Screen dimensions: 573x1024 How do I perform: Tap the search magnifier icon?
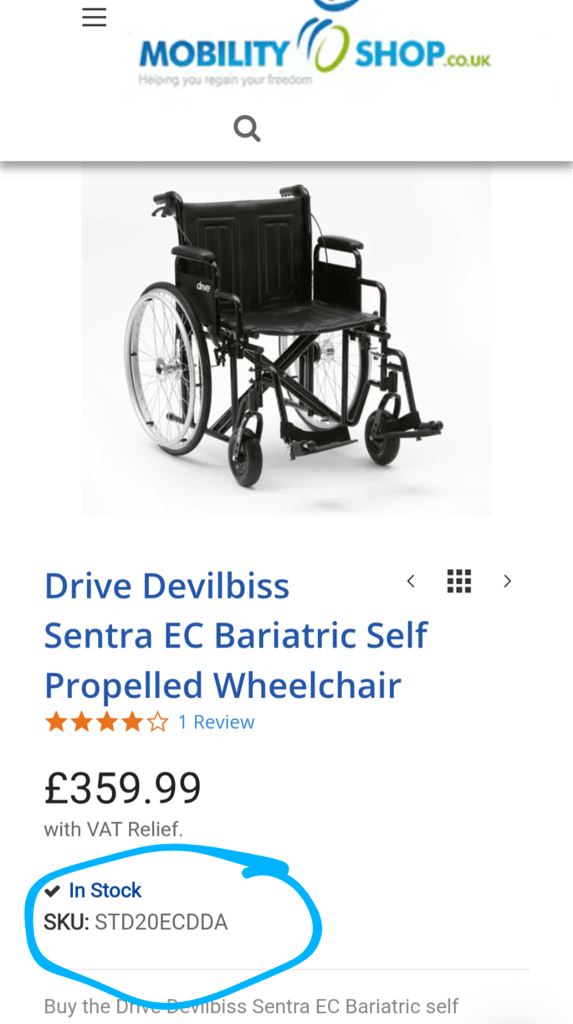click(247, 129)
